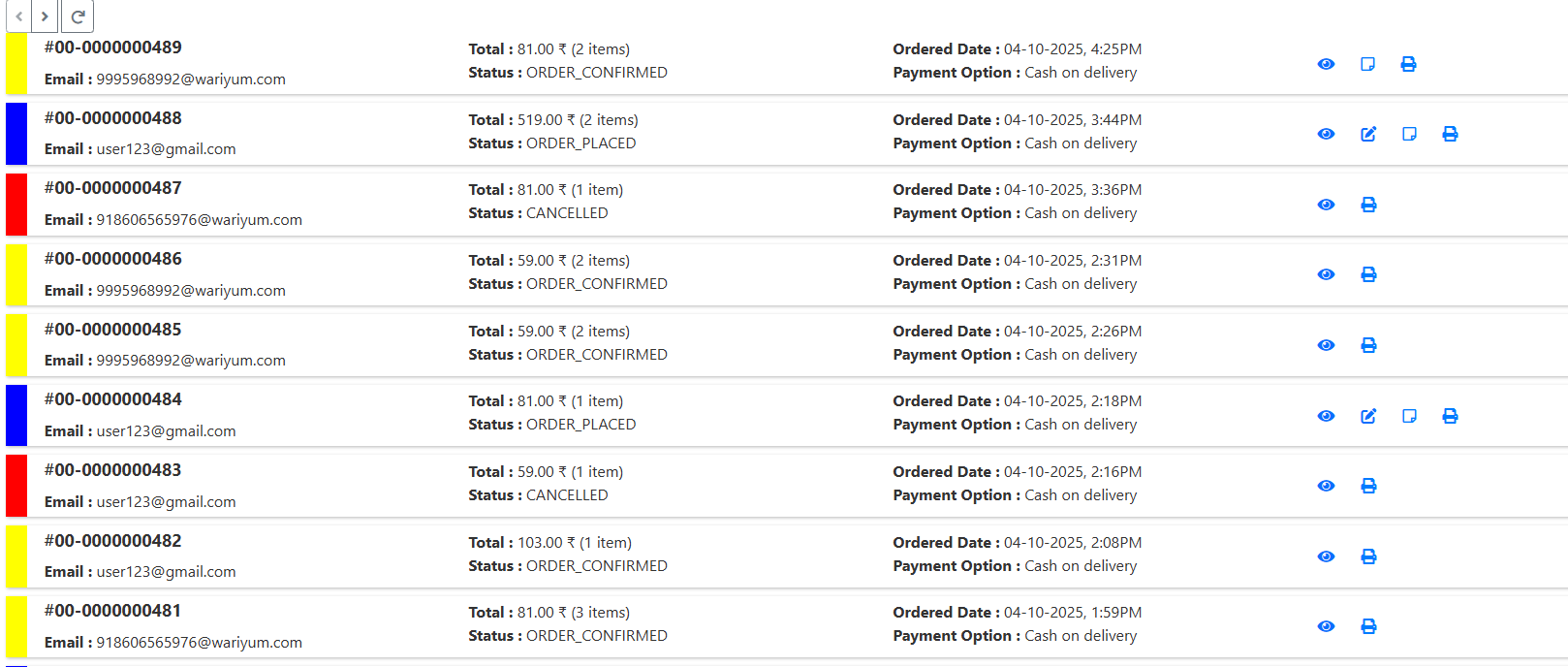Click email 918606565976@wariyum.com on order #00-0000000481

tap(199, 643)
